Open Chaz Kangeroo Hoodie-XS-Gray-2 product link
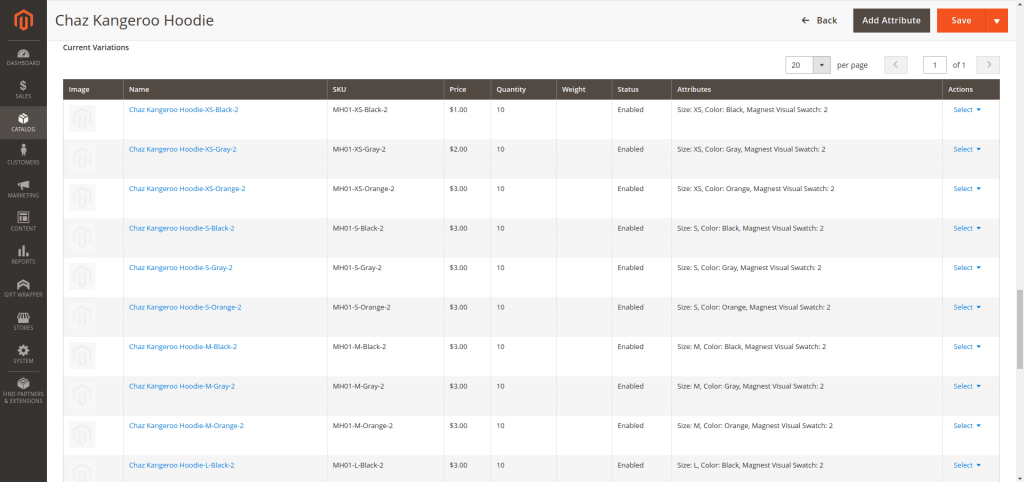This screenshot has height=482, width=1024. [182, 149]
